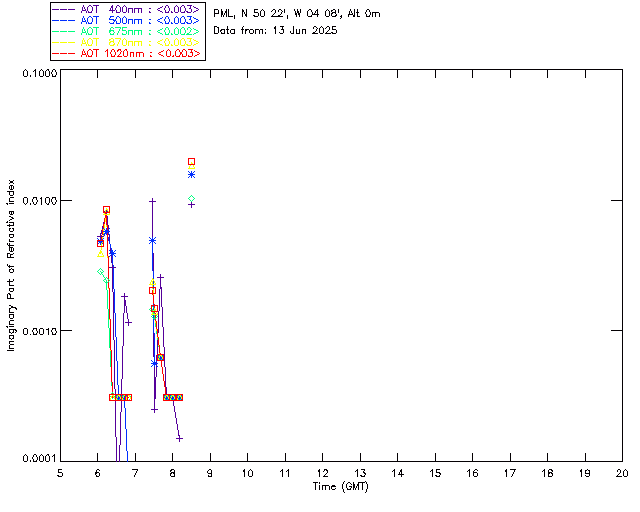The image size is (640, 512).
Task: Click the x-axis tick label 13
Action: coord(360,473)
